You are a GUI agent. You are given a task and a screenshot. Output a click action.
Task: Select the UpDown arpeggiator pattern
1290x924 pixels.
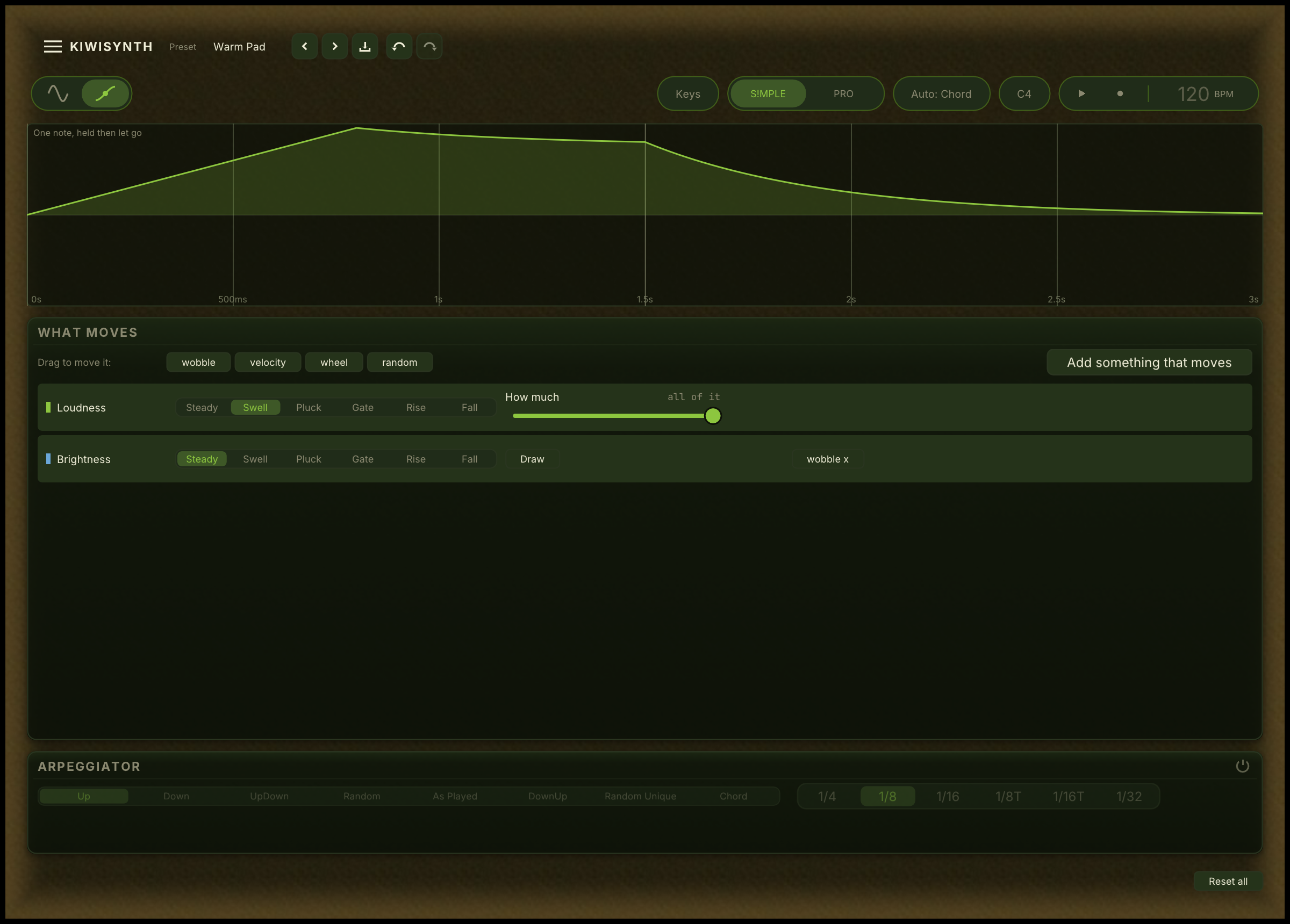[269, 796]
